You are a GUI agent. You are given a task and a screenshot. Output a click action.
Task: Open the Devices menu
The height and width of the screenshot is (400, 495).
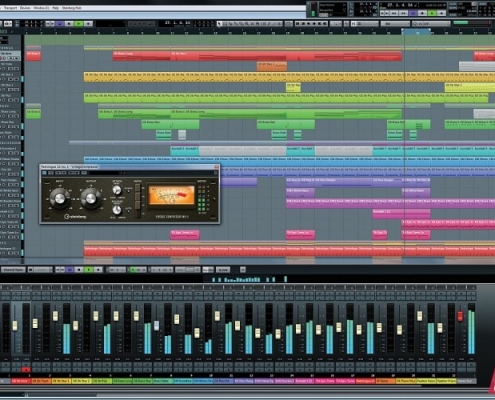click(25, 8)
